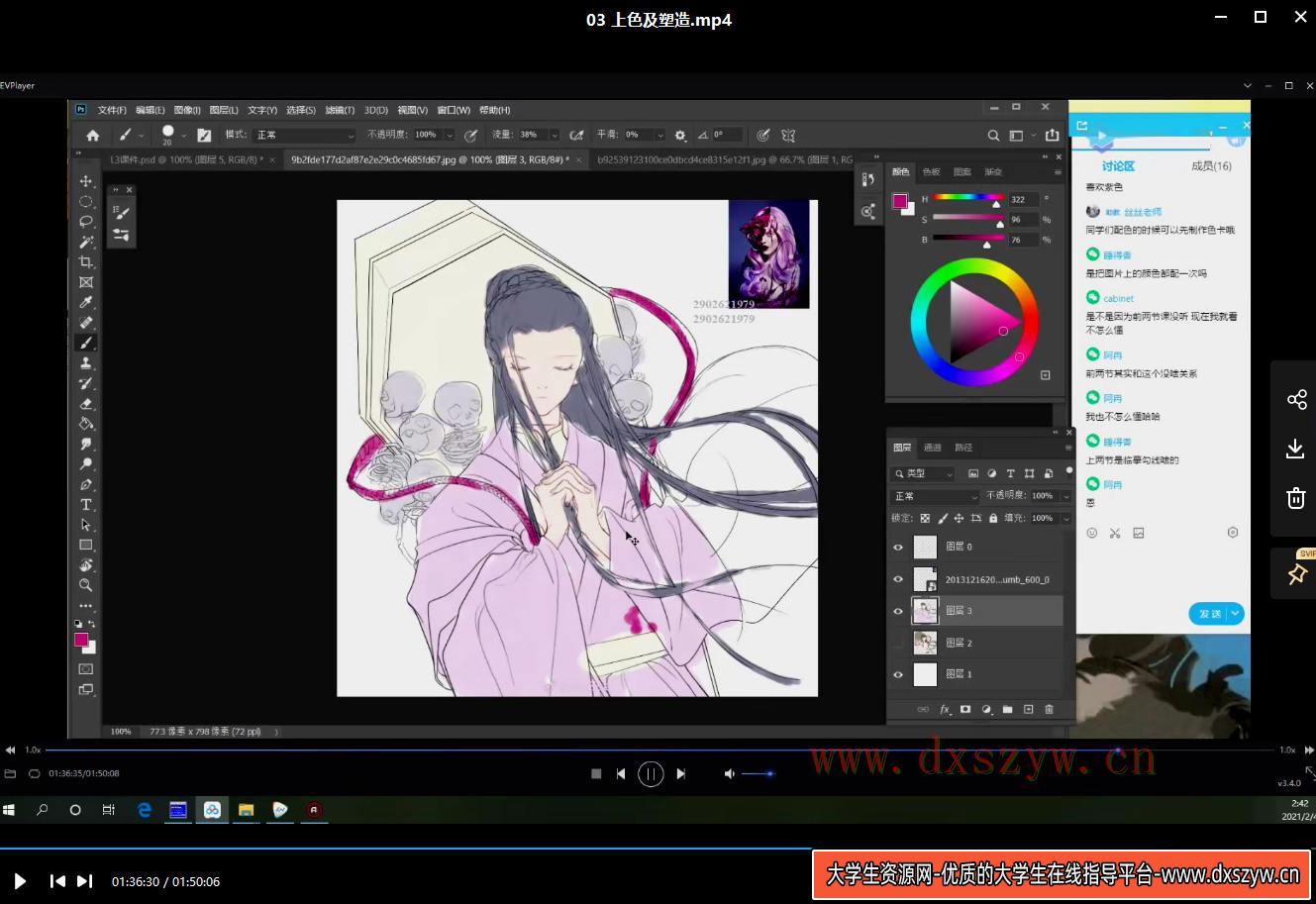Image resolution: width=1316 pixels, height=904 pixels.
Task: Open brush settings gear in options bar
Action: click(x=680, y=135)
